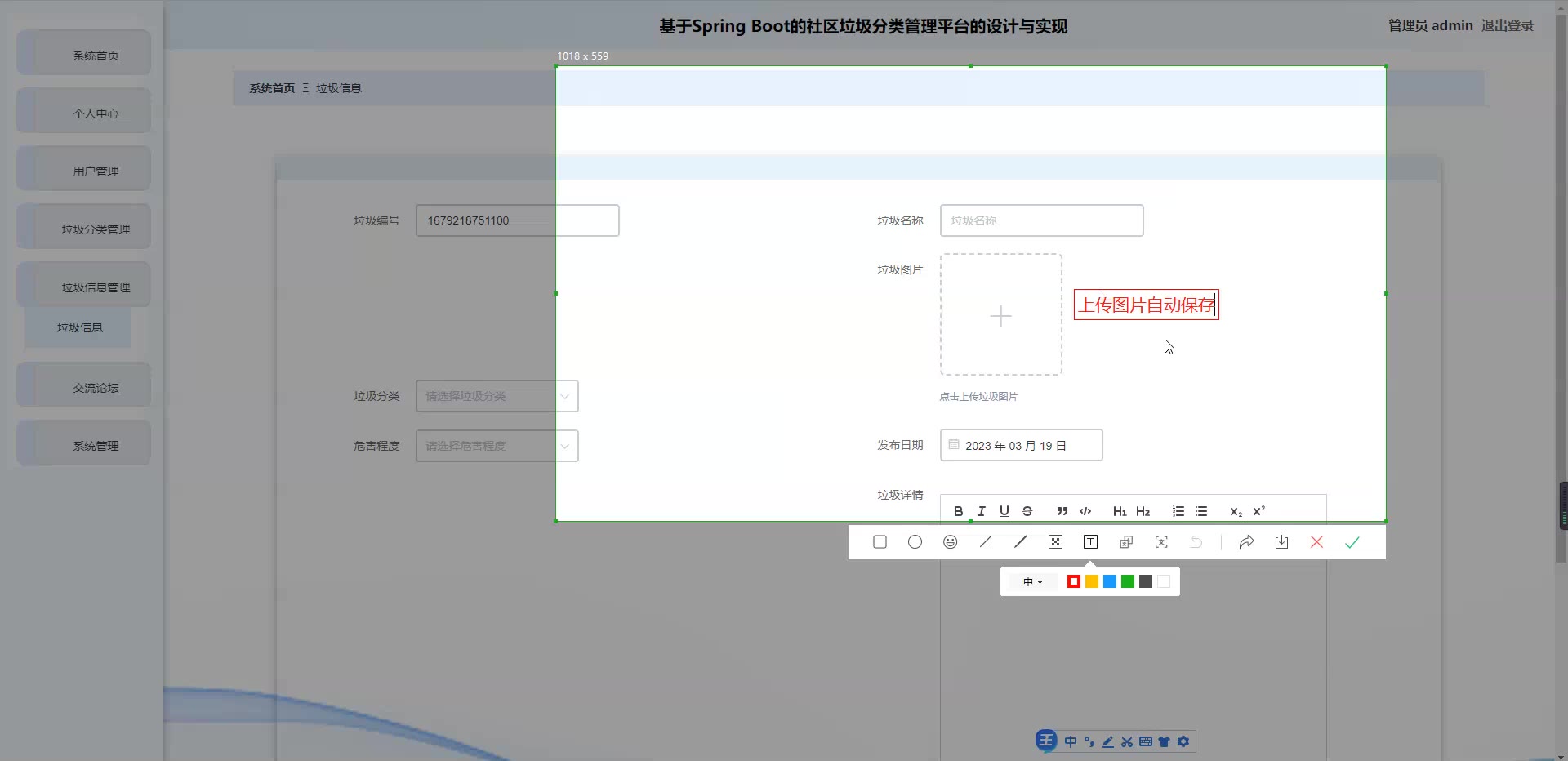This screenshot has height=761, width=1568.
Task: Apply superscript formatting in editor
Action: click(1259, 511)
